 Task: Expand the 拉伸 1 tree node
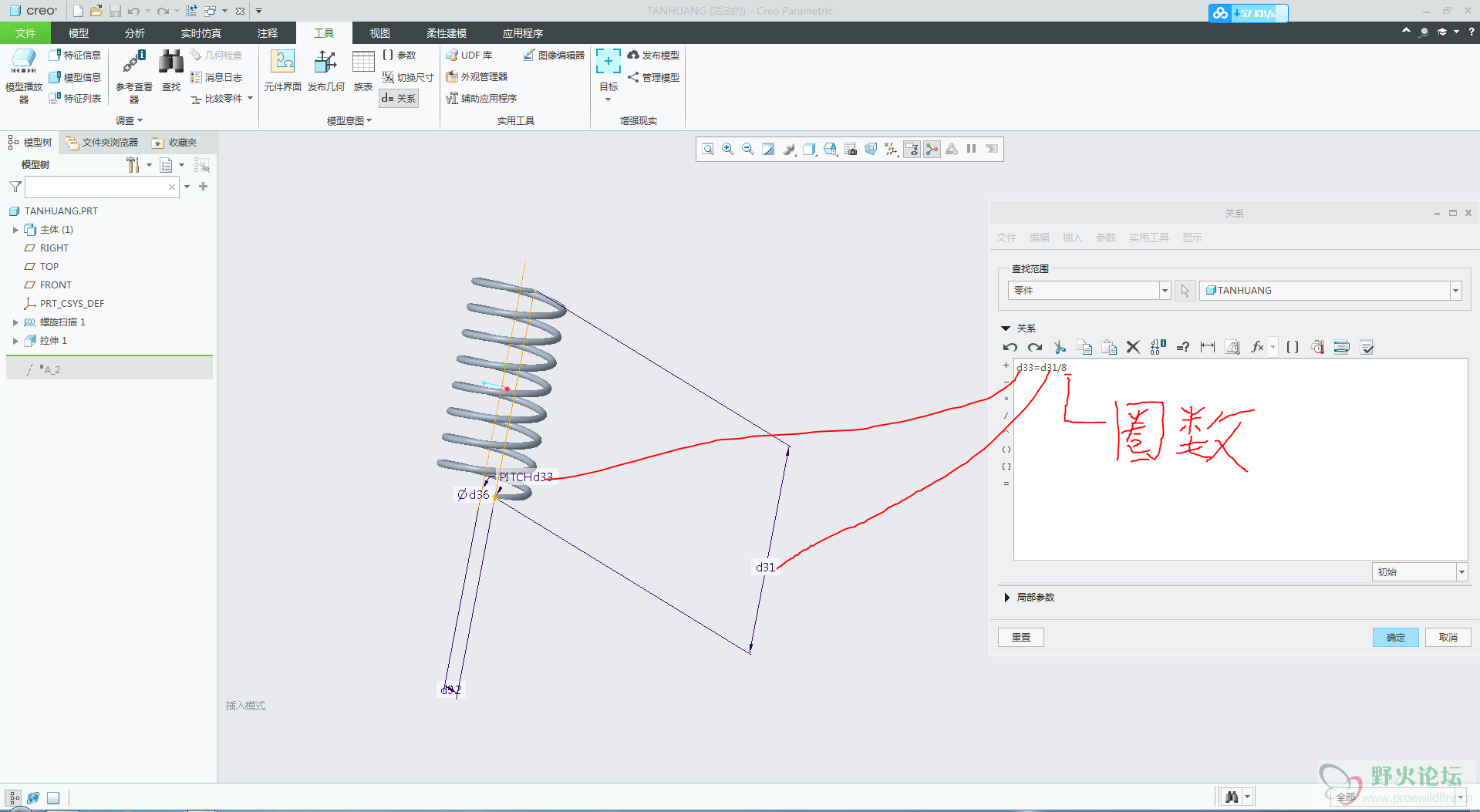15,341
